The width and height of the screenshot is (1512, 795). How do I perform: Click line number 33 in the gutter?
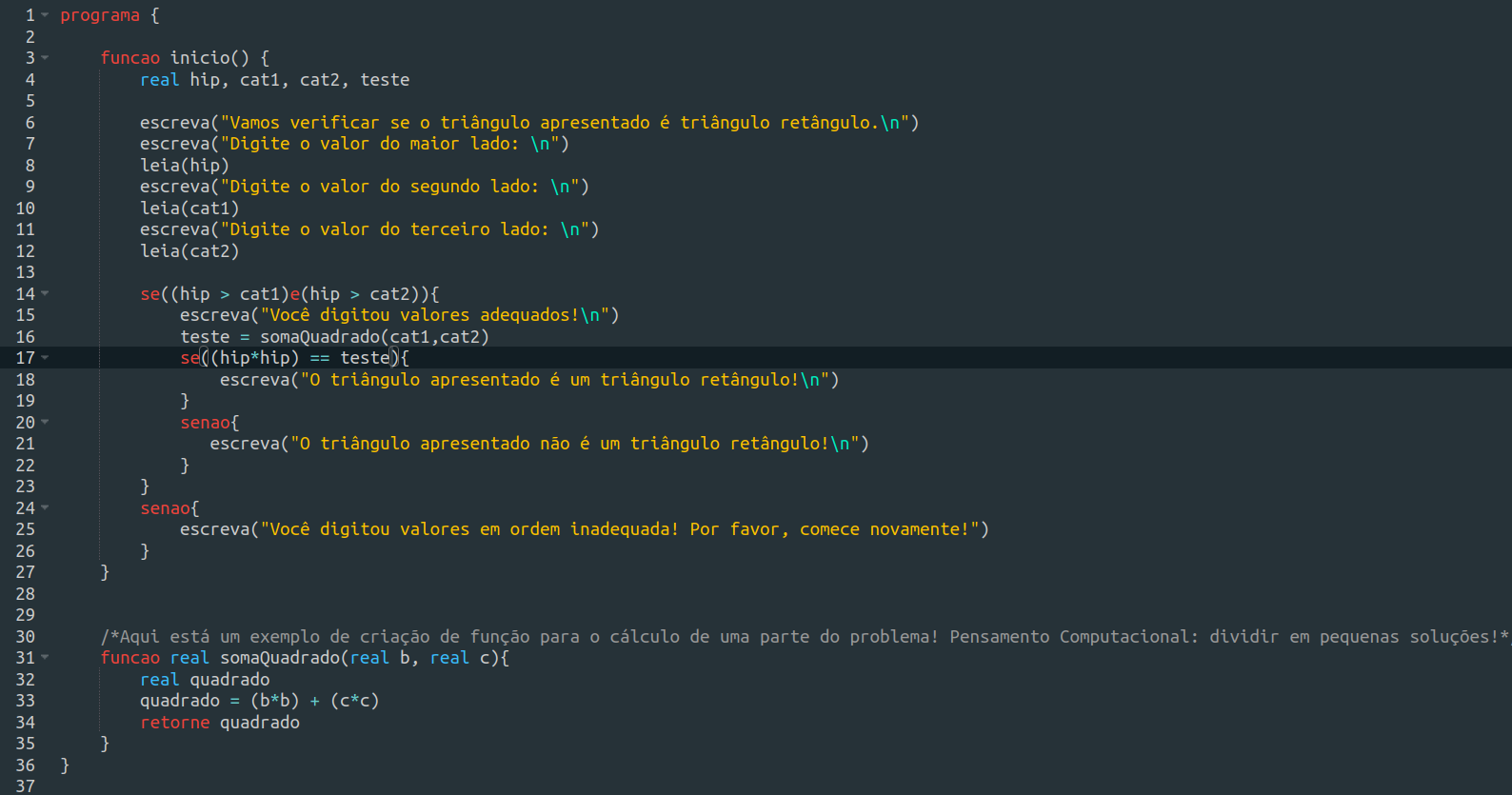pos(26,701)
